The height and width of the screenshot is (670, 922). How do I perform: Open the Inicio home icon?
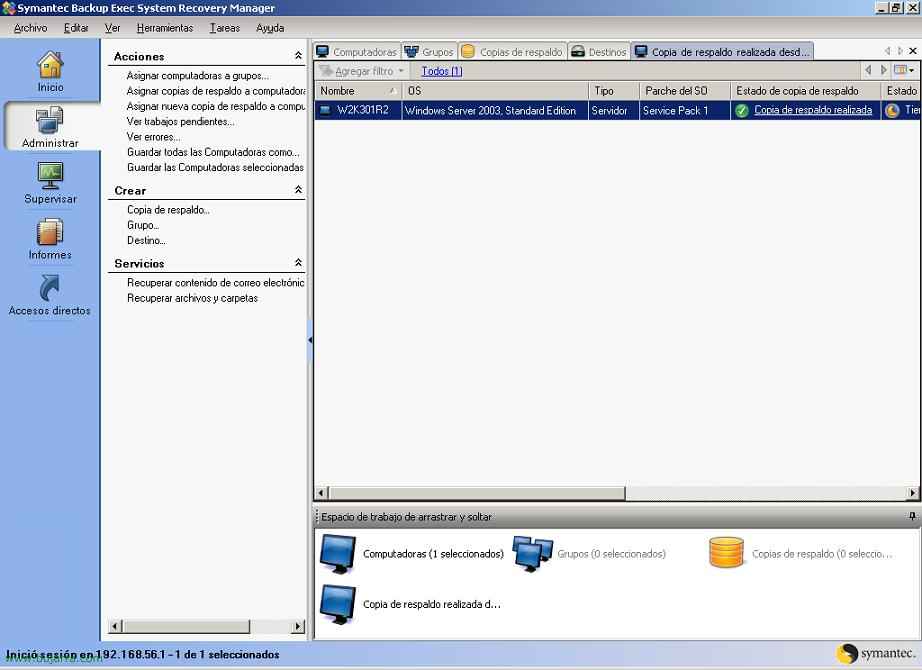[50, 65]
